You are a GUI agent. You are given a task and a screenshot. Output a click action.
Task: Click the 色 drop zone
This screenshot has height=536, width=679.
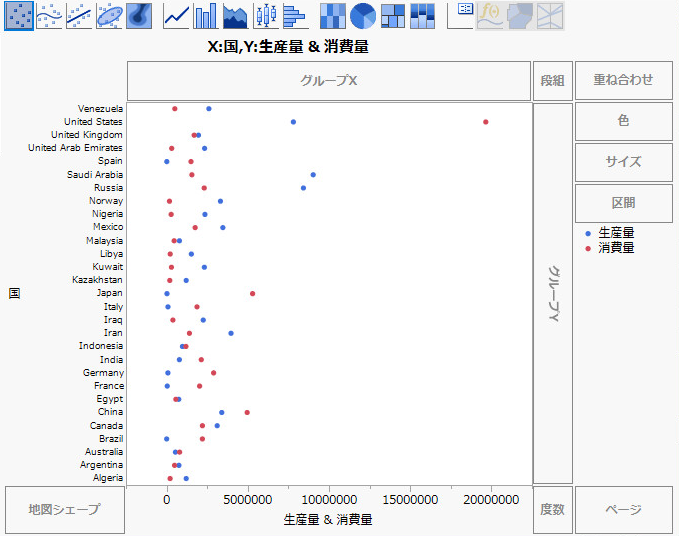click(x=623, y=121)
